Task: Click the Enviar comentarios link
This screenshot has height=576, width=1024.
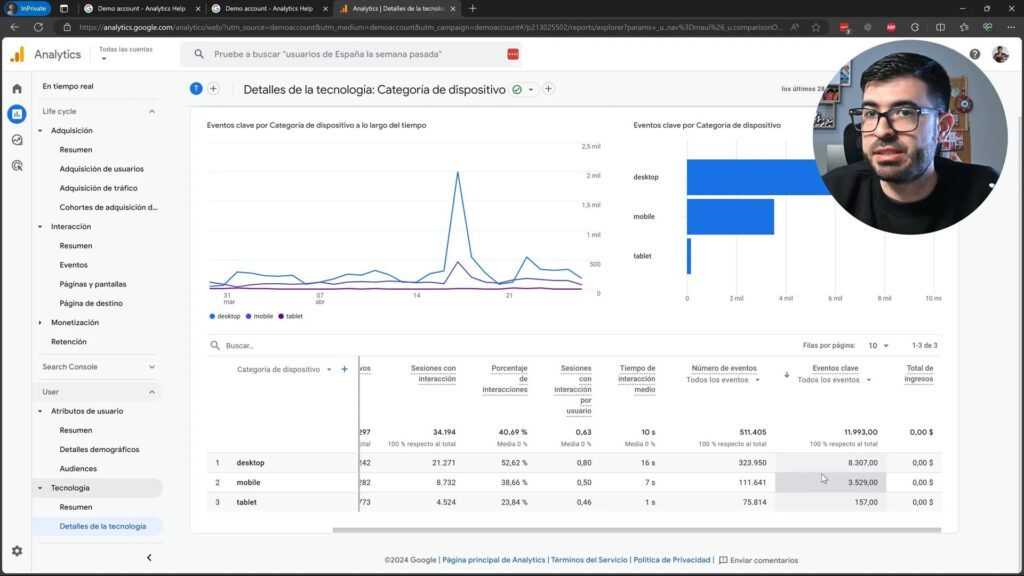Action: 763,560
